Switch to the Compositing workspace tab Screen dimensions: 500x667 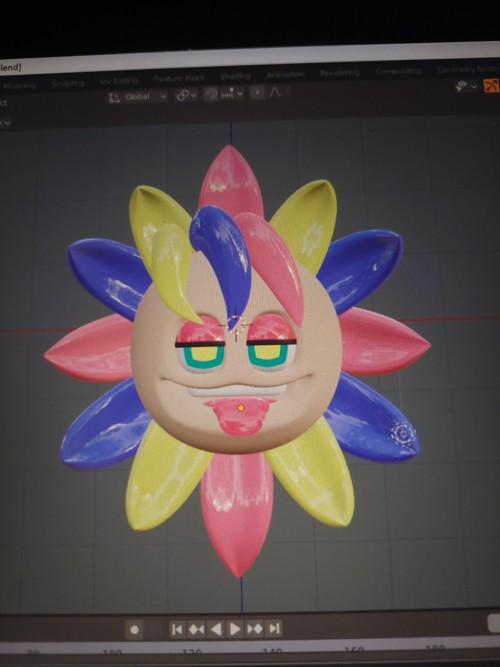(398, 71)
